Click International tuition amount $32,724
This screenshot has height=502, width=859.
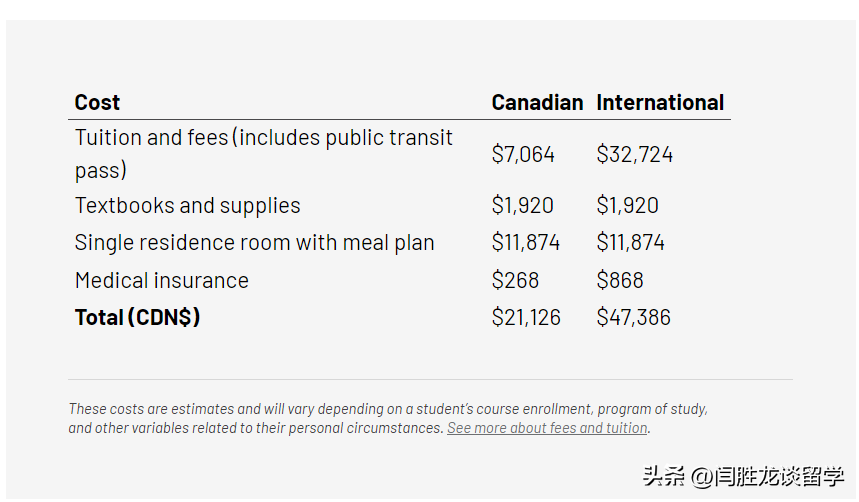(x=634, y=154)
